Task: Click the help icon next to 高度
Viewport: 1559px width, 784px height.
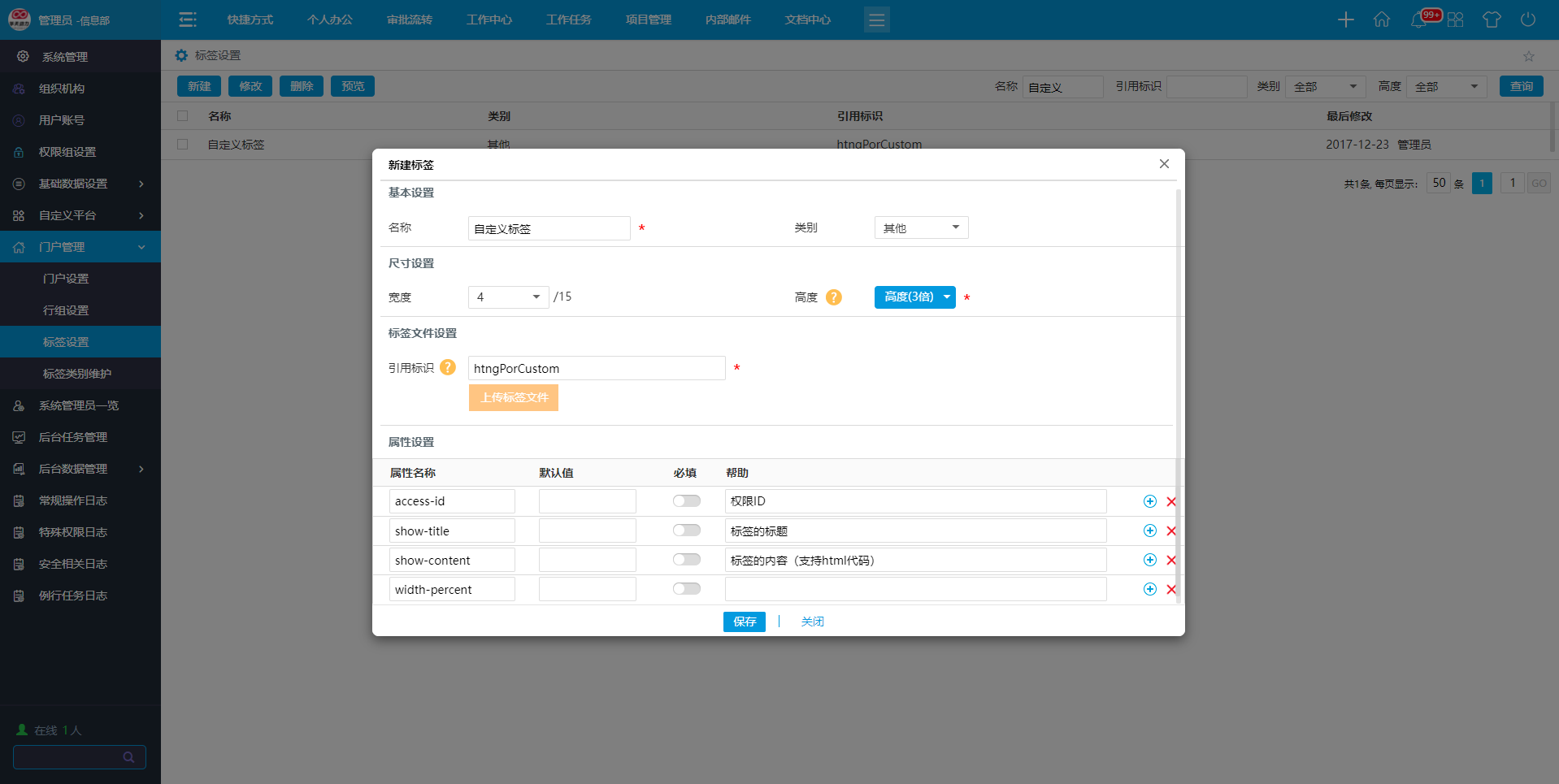Action: point(833,297)
